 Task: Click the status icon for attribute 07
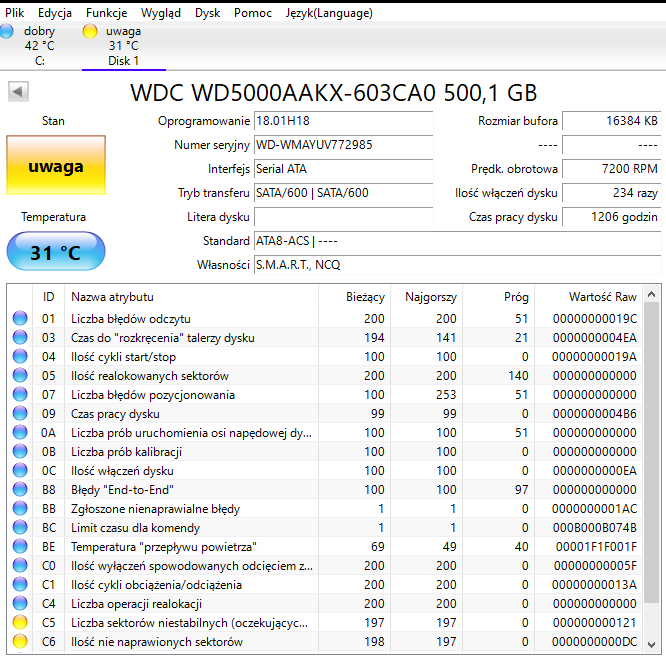(20, 394)
